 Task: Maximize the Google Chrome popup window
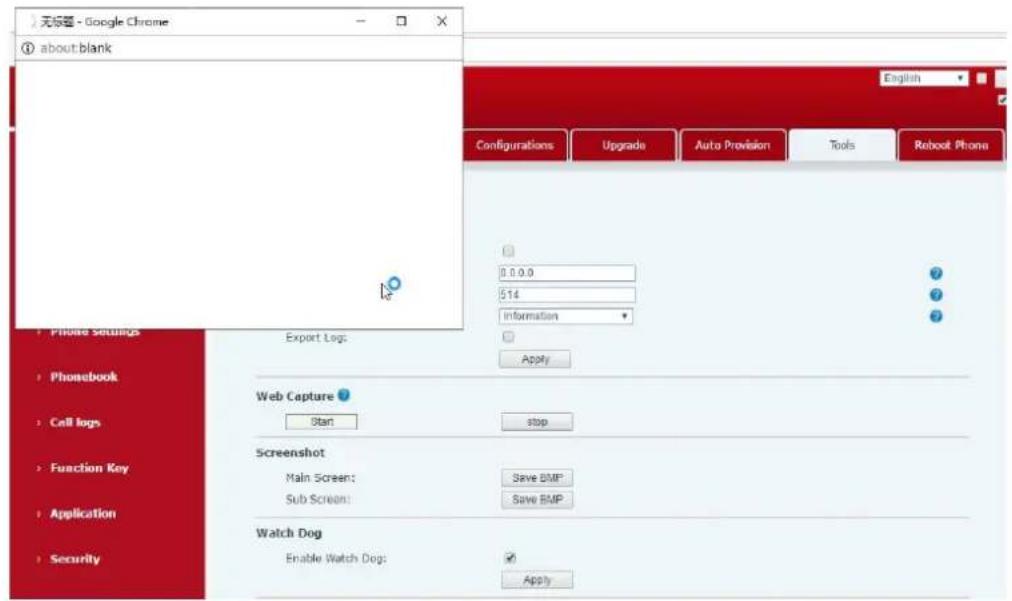(x=401, y=21)
